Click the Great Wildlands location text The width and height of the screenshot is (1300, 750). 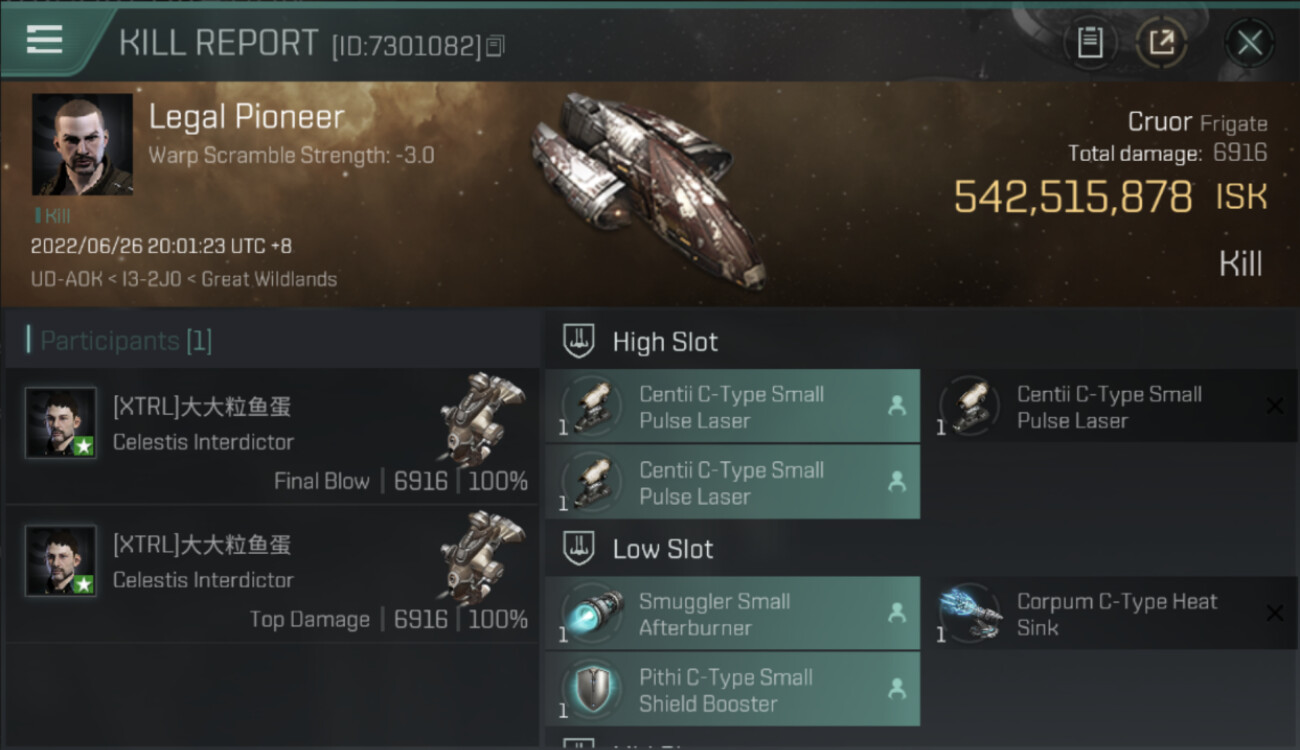pyautogui.click(x=269, y=279)
